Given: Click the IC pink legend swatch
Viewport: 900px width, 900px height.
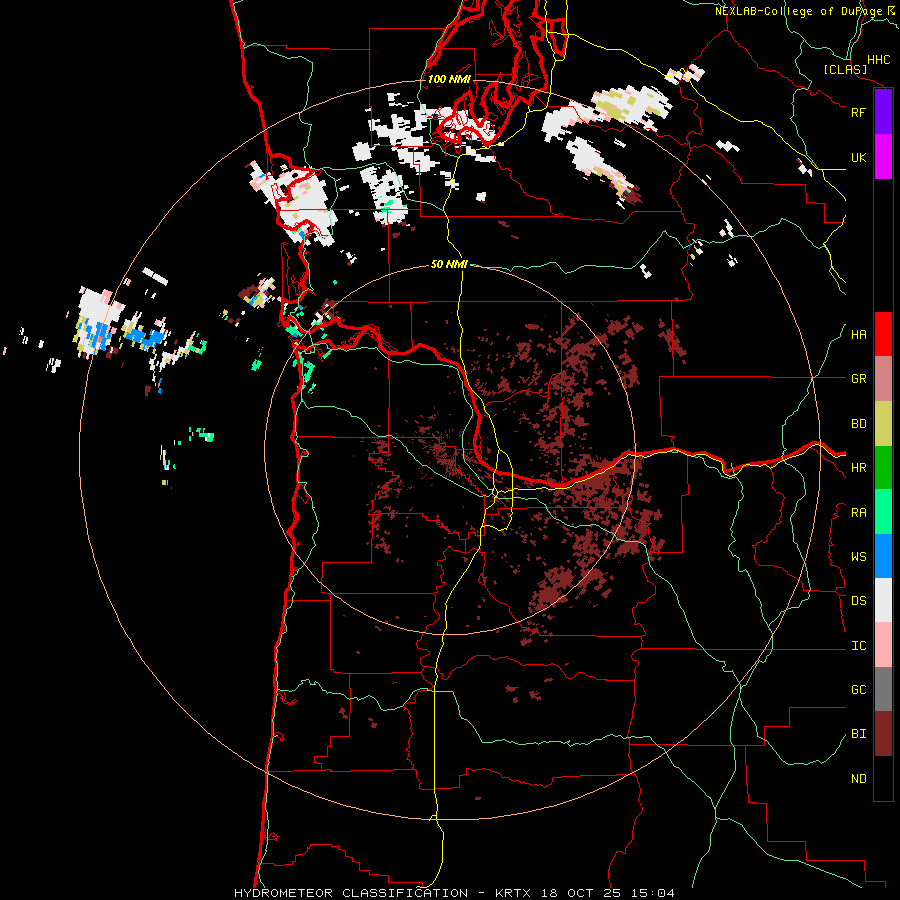Looking at the screenshot, I should pos(883,645).
